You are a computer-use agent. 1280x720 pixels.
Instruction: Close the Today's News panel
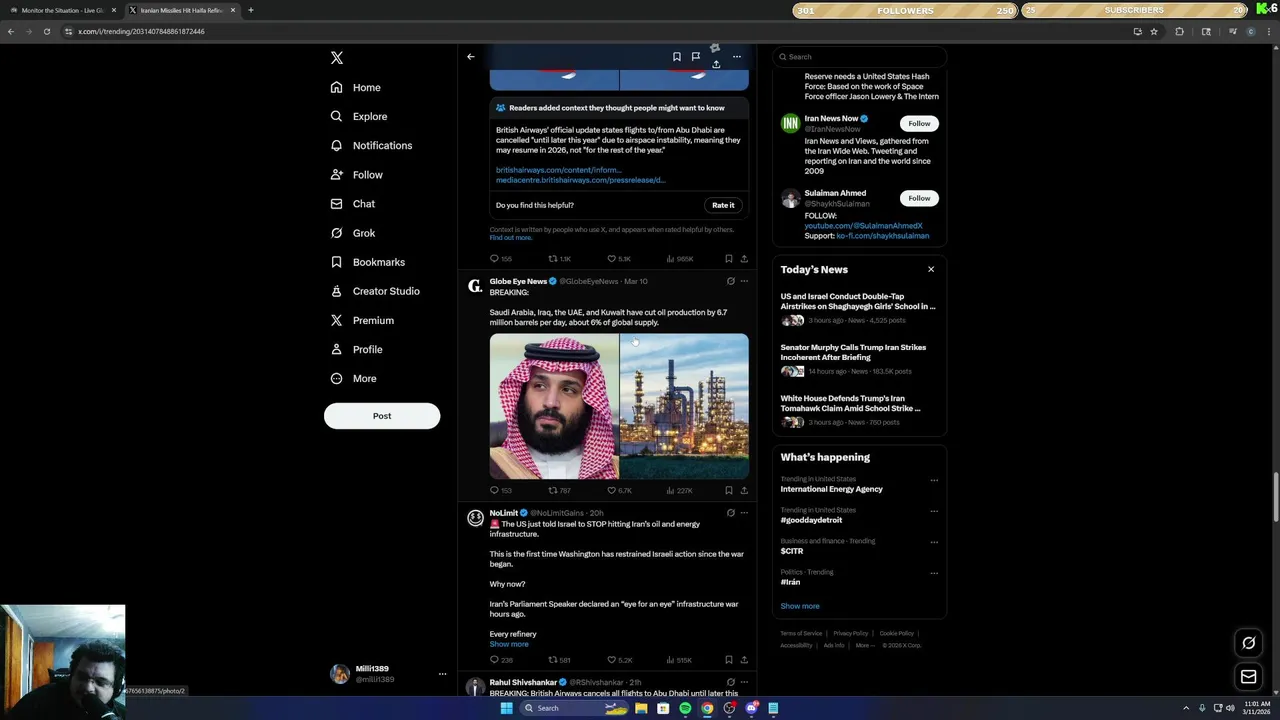pyautogui.click(x=931, y=269)
